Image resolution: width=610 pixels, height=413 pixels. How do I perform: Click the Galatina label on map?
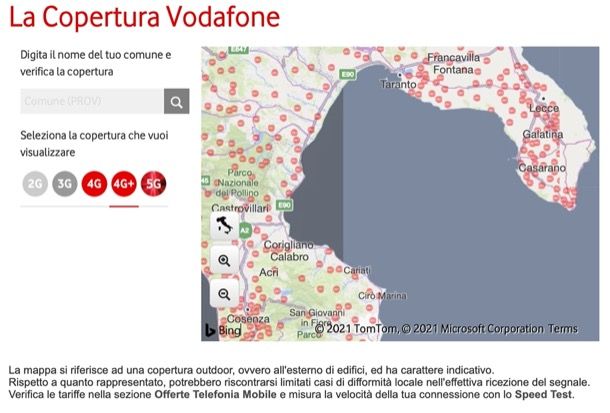click(543, 135)
